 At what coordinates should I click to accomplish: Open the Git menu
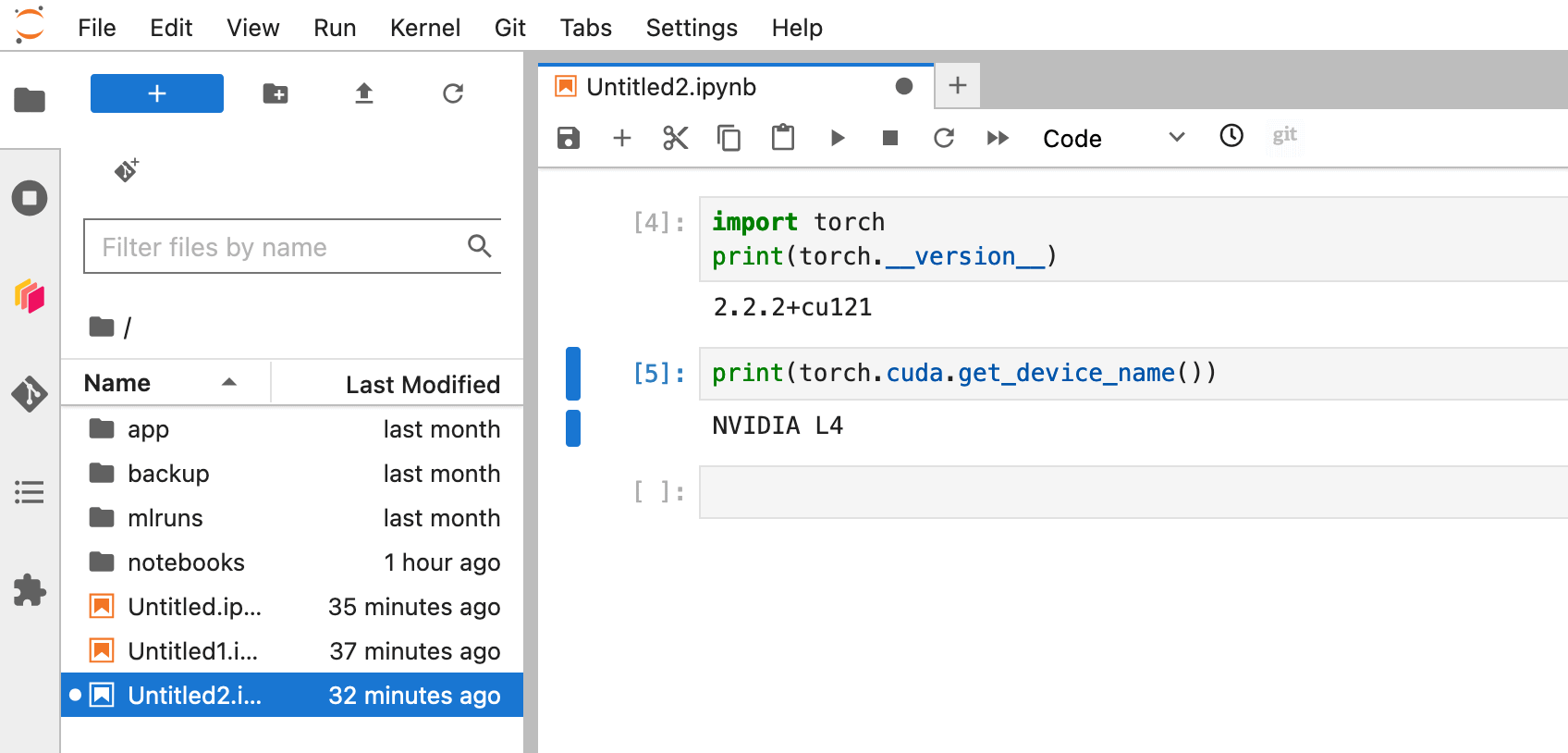(x=510, y=28)
